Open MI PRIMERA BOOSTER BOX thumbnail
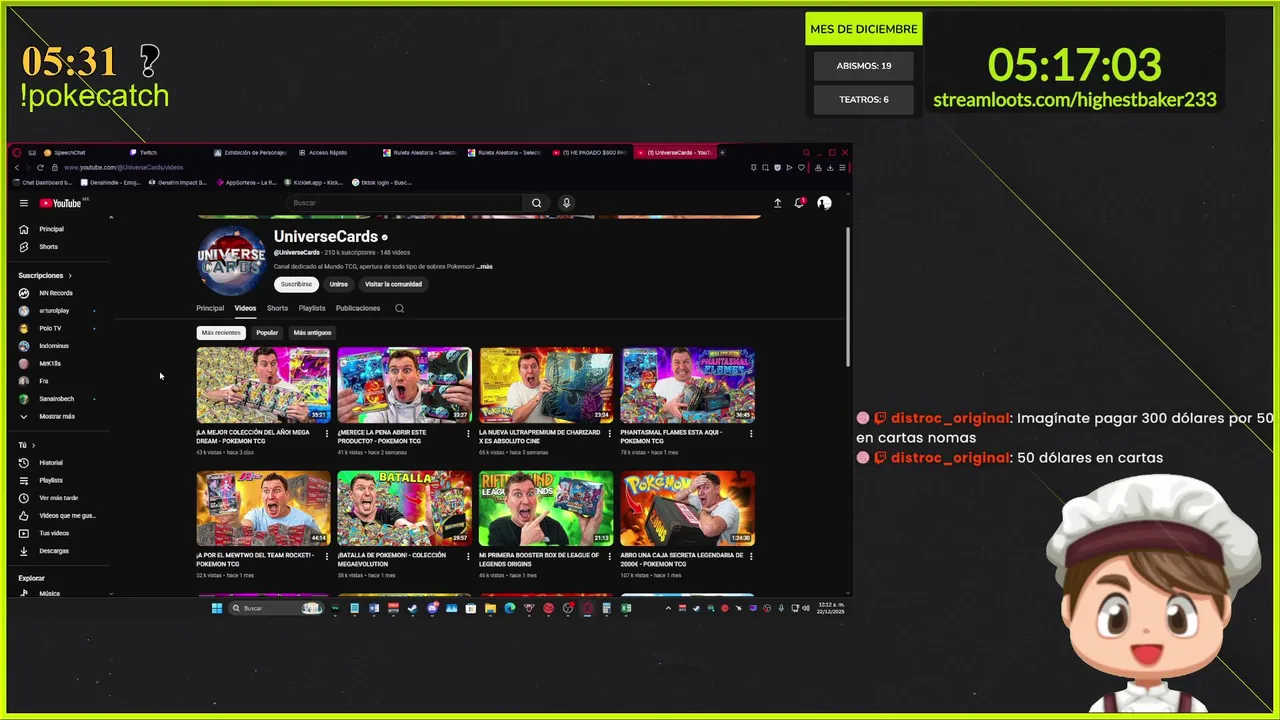 [x=546, y=508]
